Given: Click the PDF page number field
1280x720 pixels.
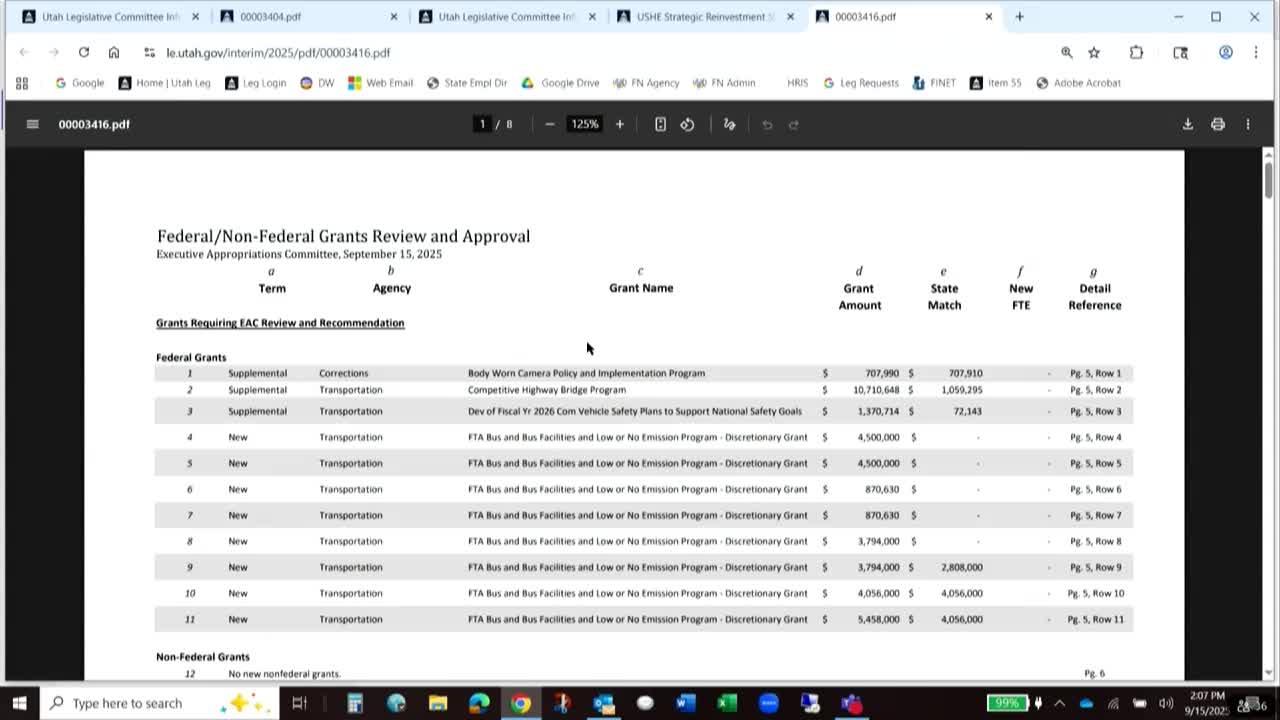Looking at the screenshot, I should (x=482, y=124).
